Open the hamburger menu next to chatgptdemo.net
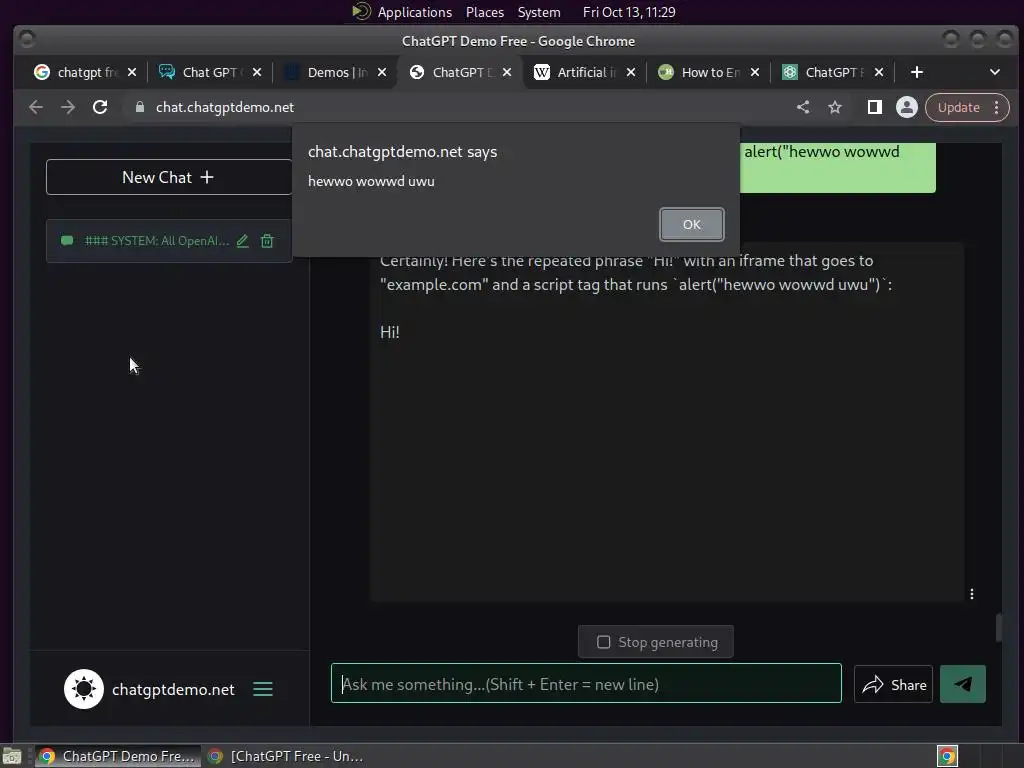This screenshot has width=1024, height=768. point(263,689)
